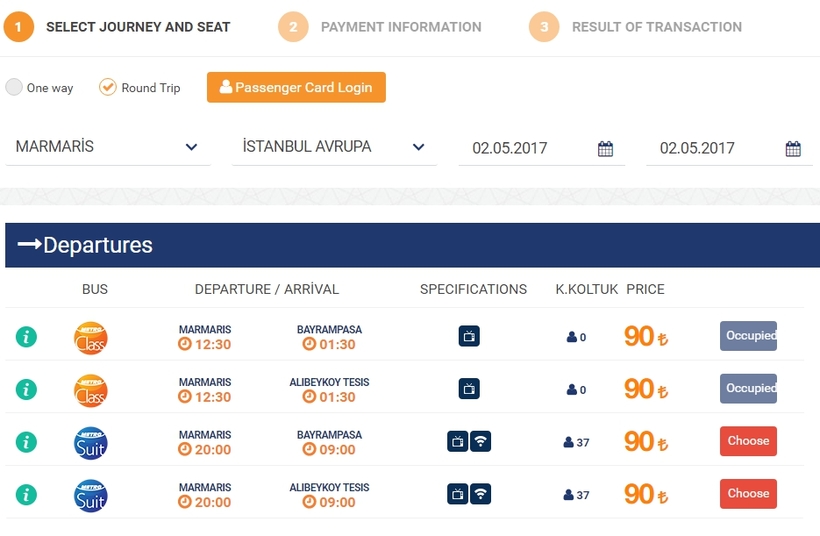Image resolution: width=820 pixels, height=536 pixels.
Task: Open info icon for 12:30 Bayrampasa bus
Action: pos(26,337)
